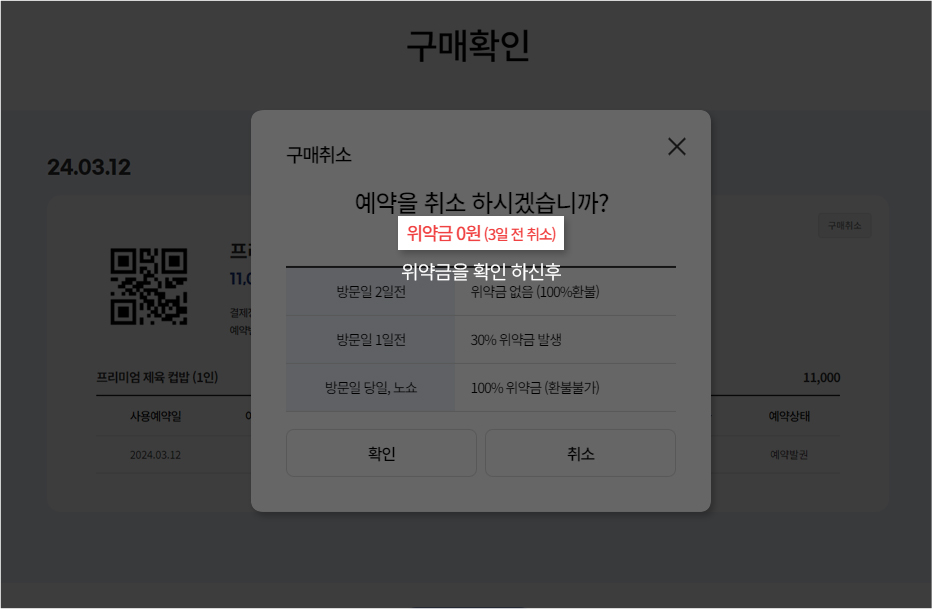Select the red 위약금 0원 notice

(481, 236)
